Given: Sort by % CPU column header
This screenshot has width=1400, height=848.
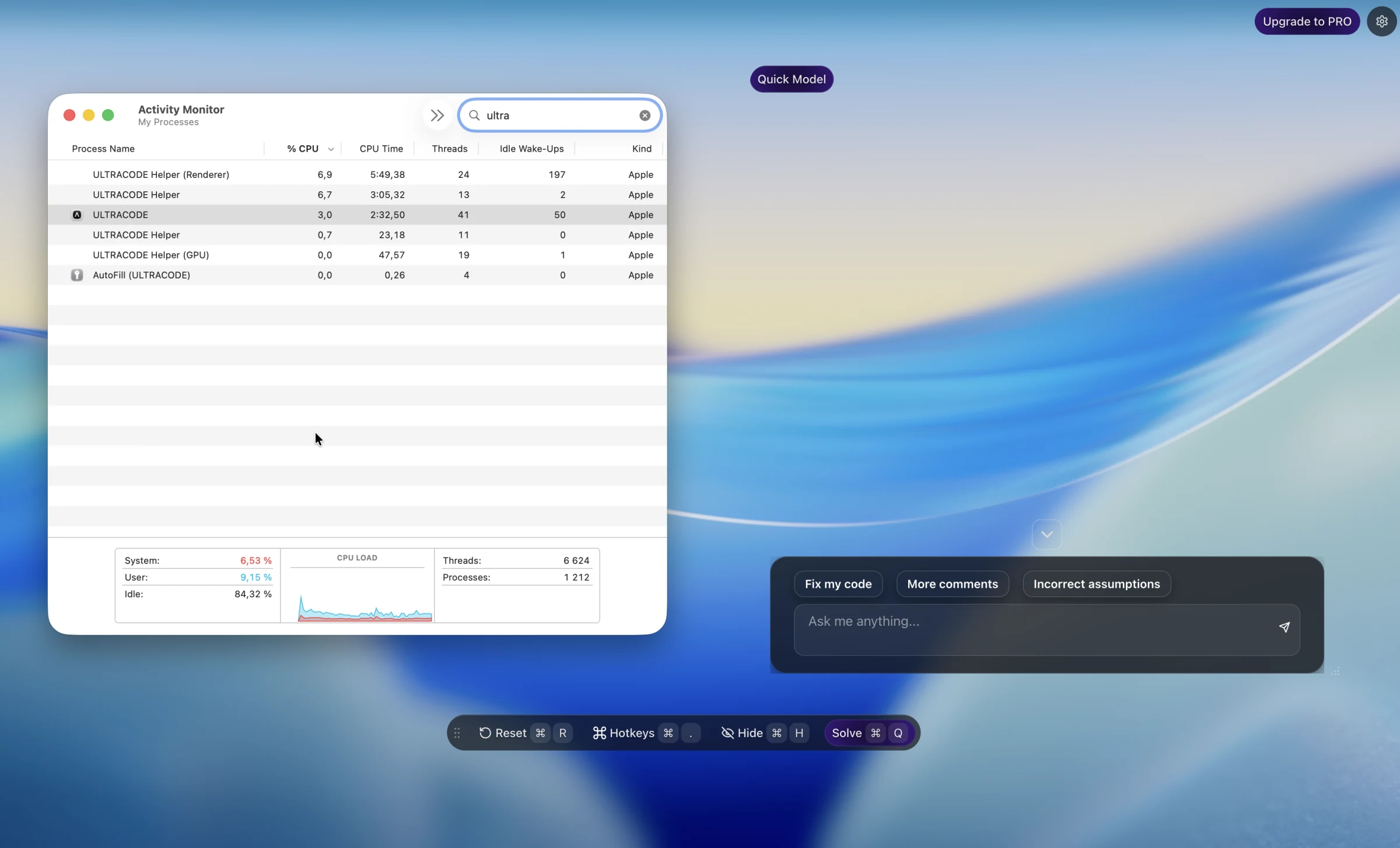Looking at the screenshot, I should [x=303, y=149].
